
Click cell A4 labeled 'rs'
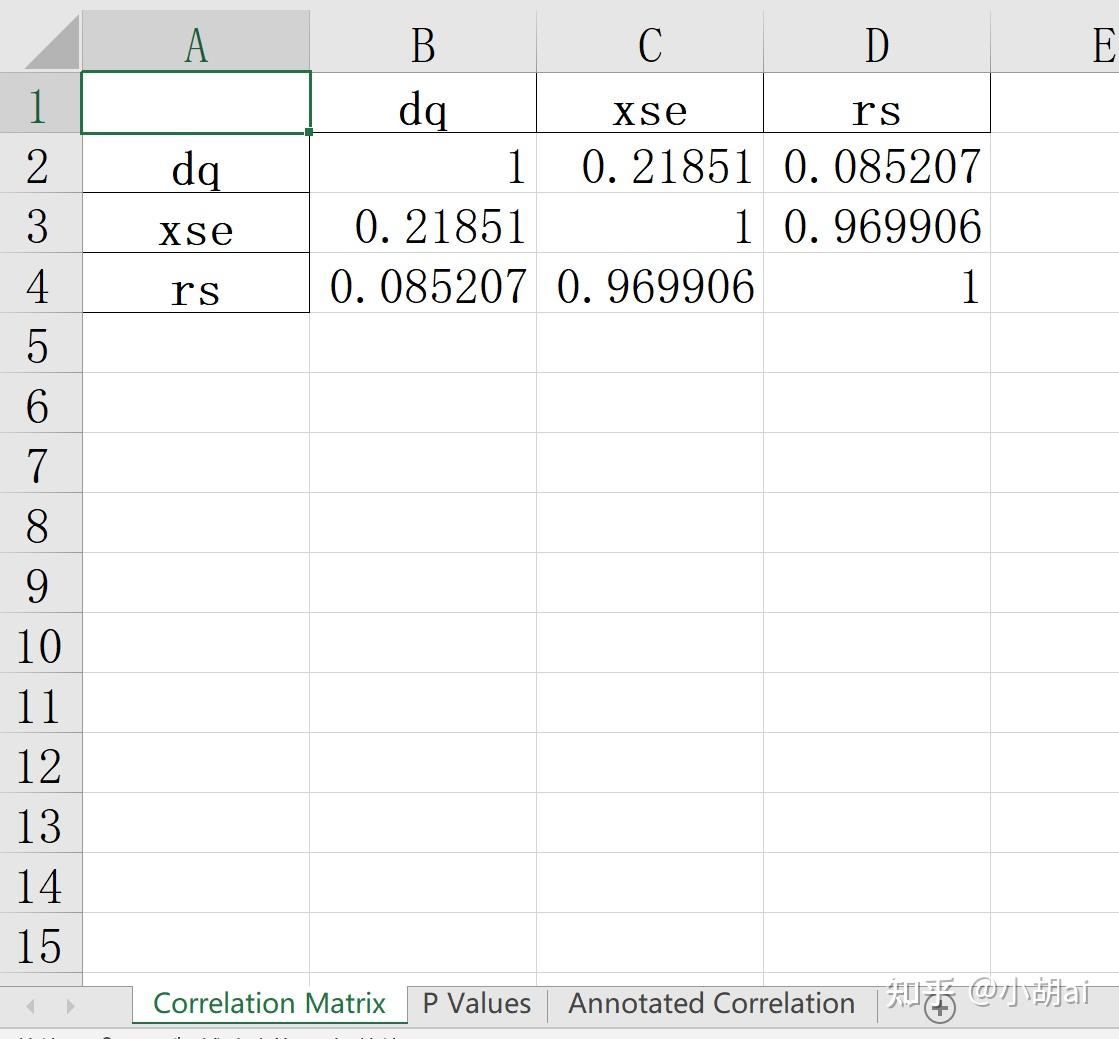point(196,283)
